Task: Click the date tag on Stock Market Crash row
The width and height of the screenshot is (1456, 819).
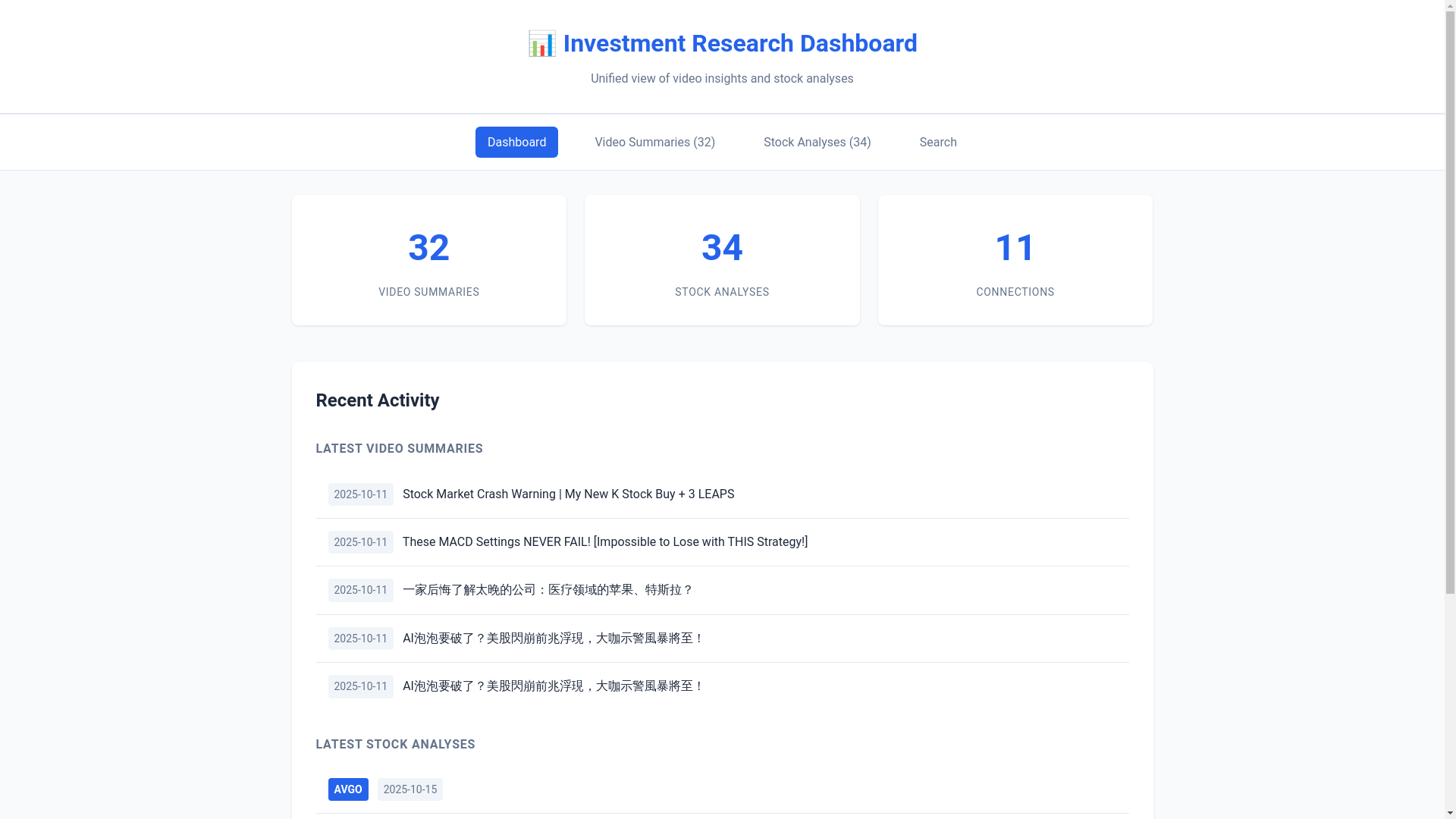Action: pyautogui.click(x=360, y=494)
